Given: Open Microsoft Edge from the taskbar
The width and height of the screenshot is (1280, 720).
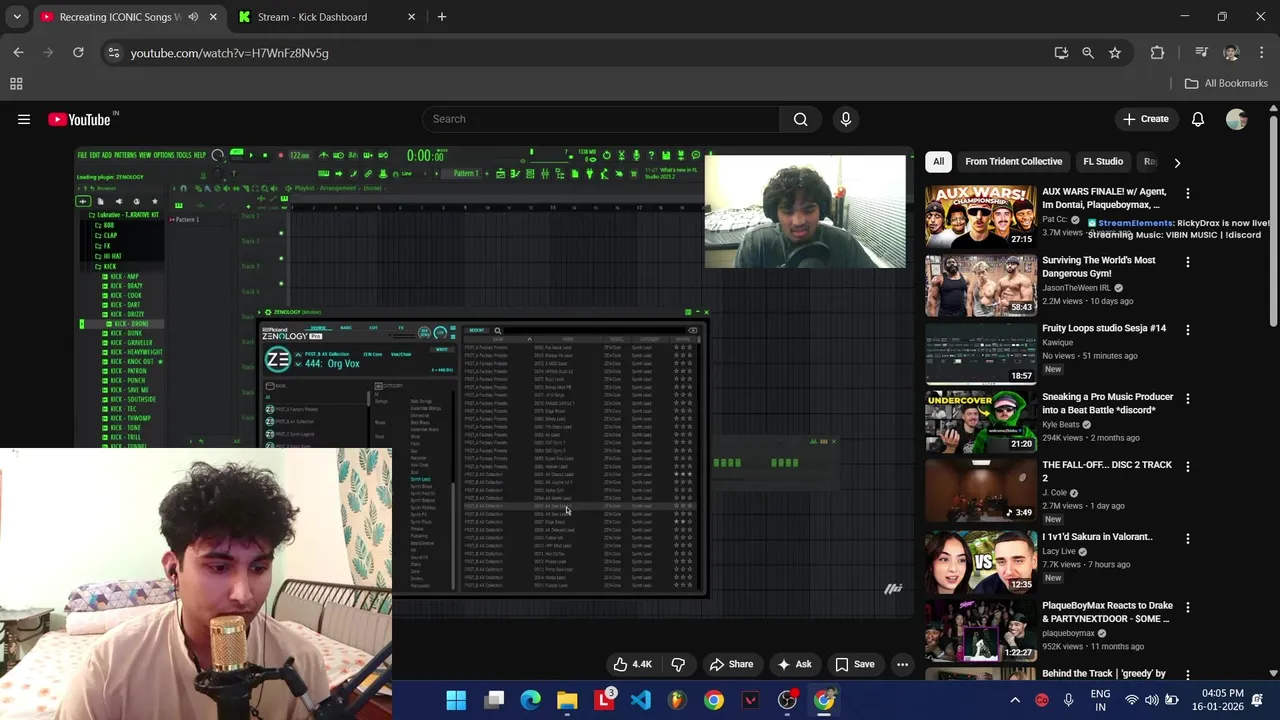Looking at the screenshot, I should coord(531,700).
